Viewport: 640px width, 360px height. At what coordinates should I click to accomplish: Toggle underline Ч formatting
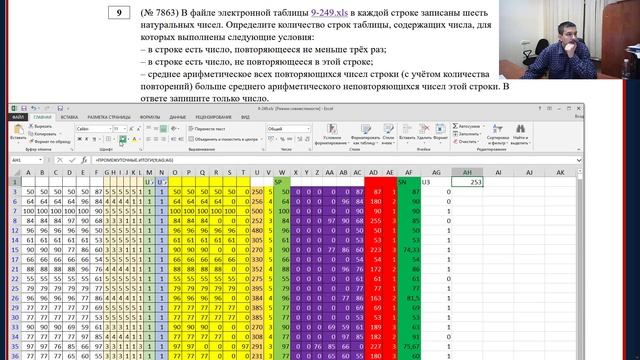94,140
